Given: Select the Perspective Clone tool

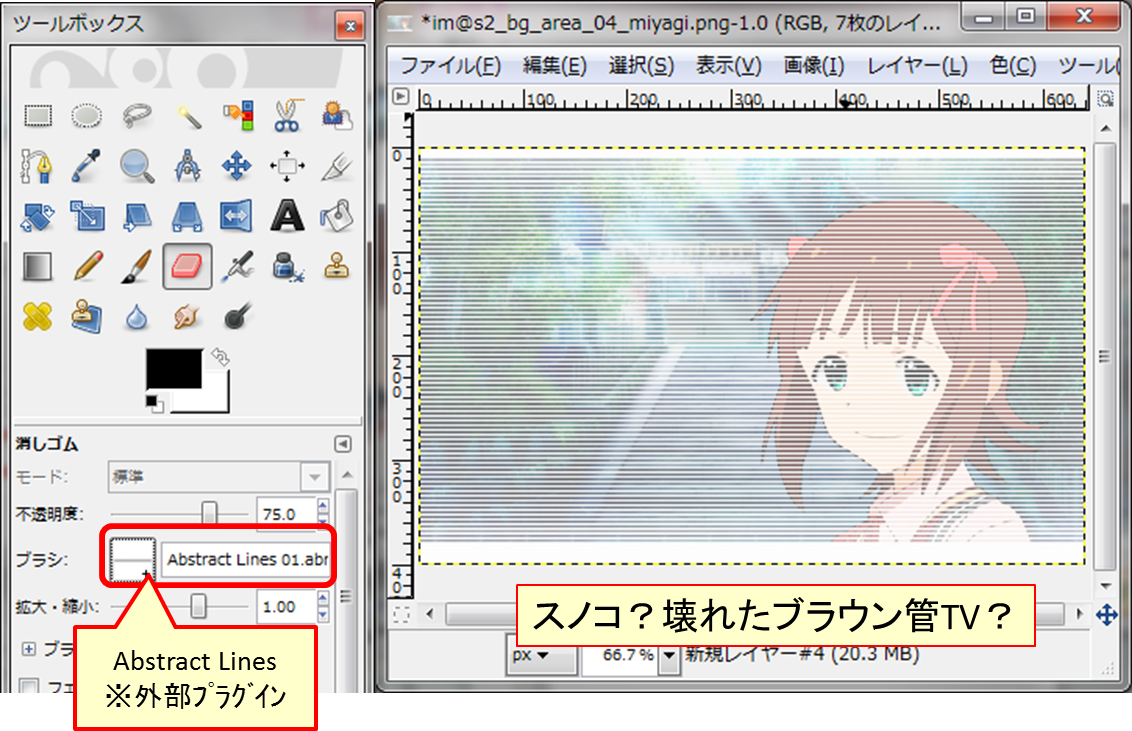Looking at the screenshot, I should (x=87, y=316).
